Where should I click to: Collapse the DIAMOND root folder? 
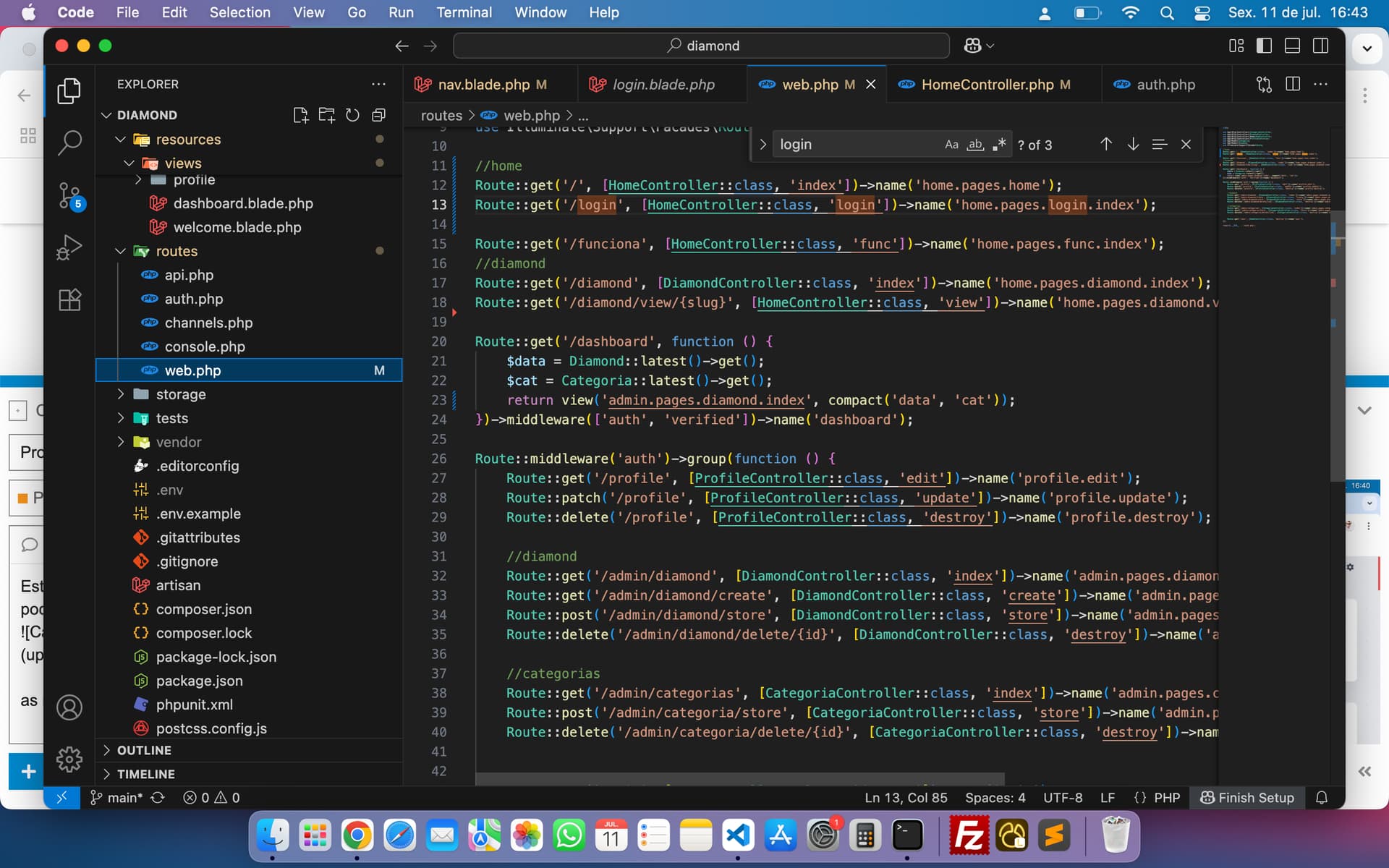coord(106,115)
